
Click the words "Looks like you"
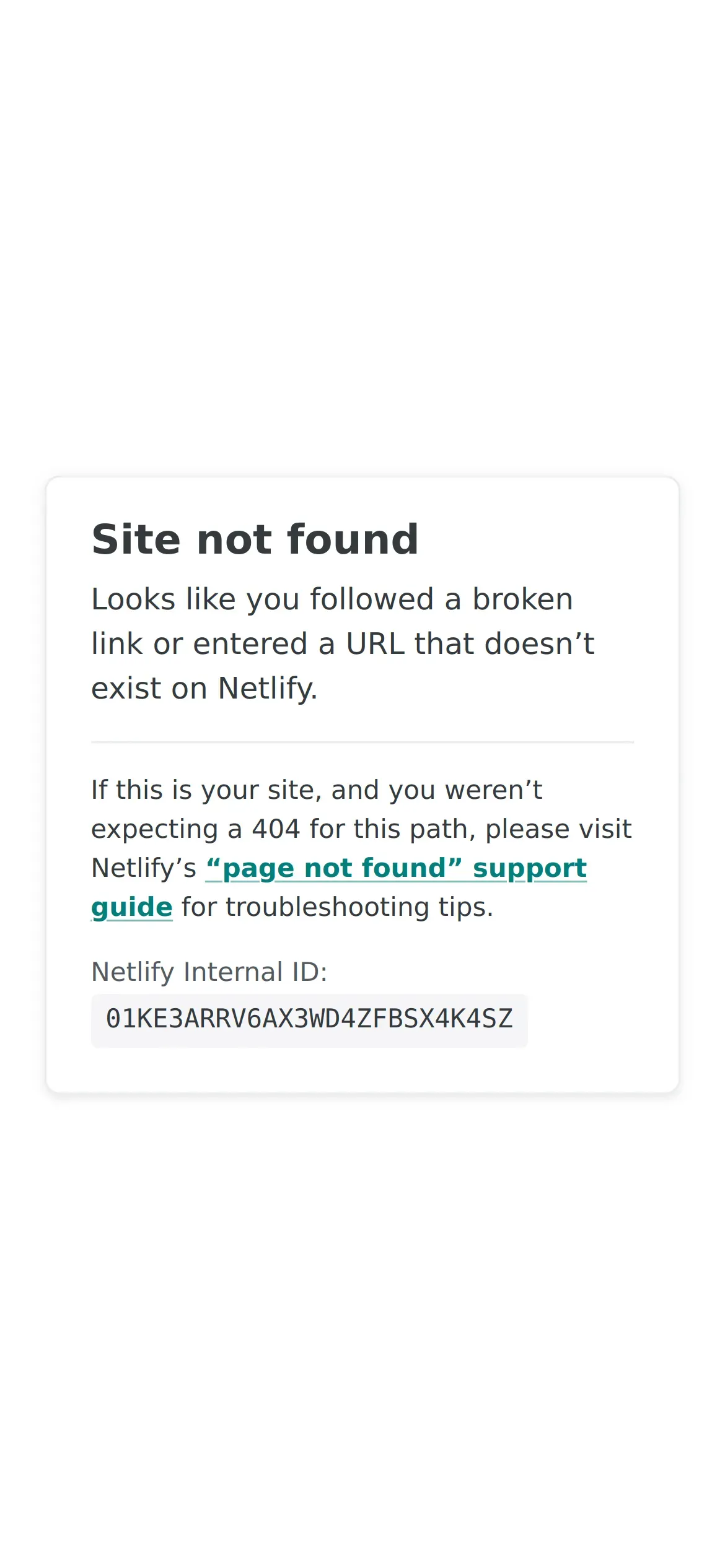coord(195,599)
